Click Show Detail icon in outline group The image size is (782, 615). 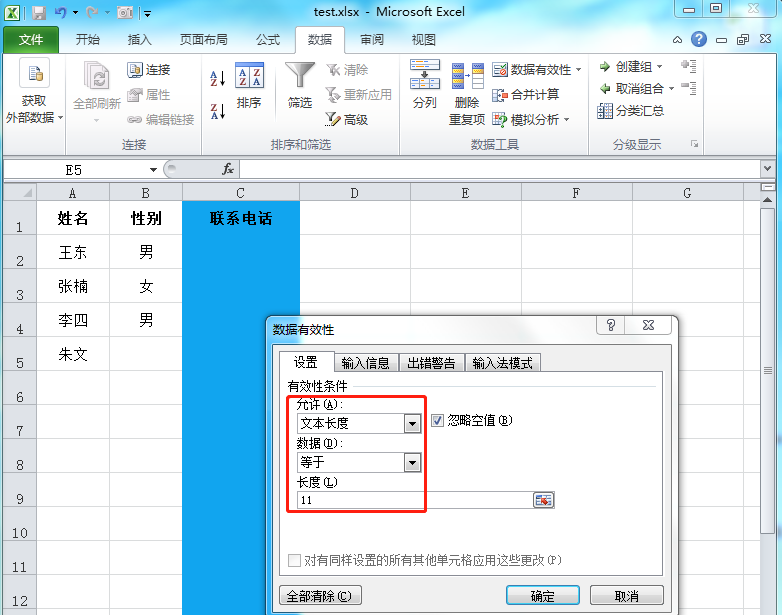pyautogui.click(x=689, y=65)
